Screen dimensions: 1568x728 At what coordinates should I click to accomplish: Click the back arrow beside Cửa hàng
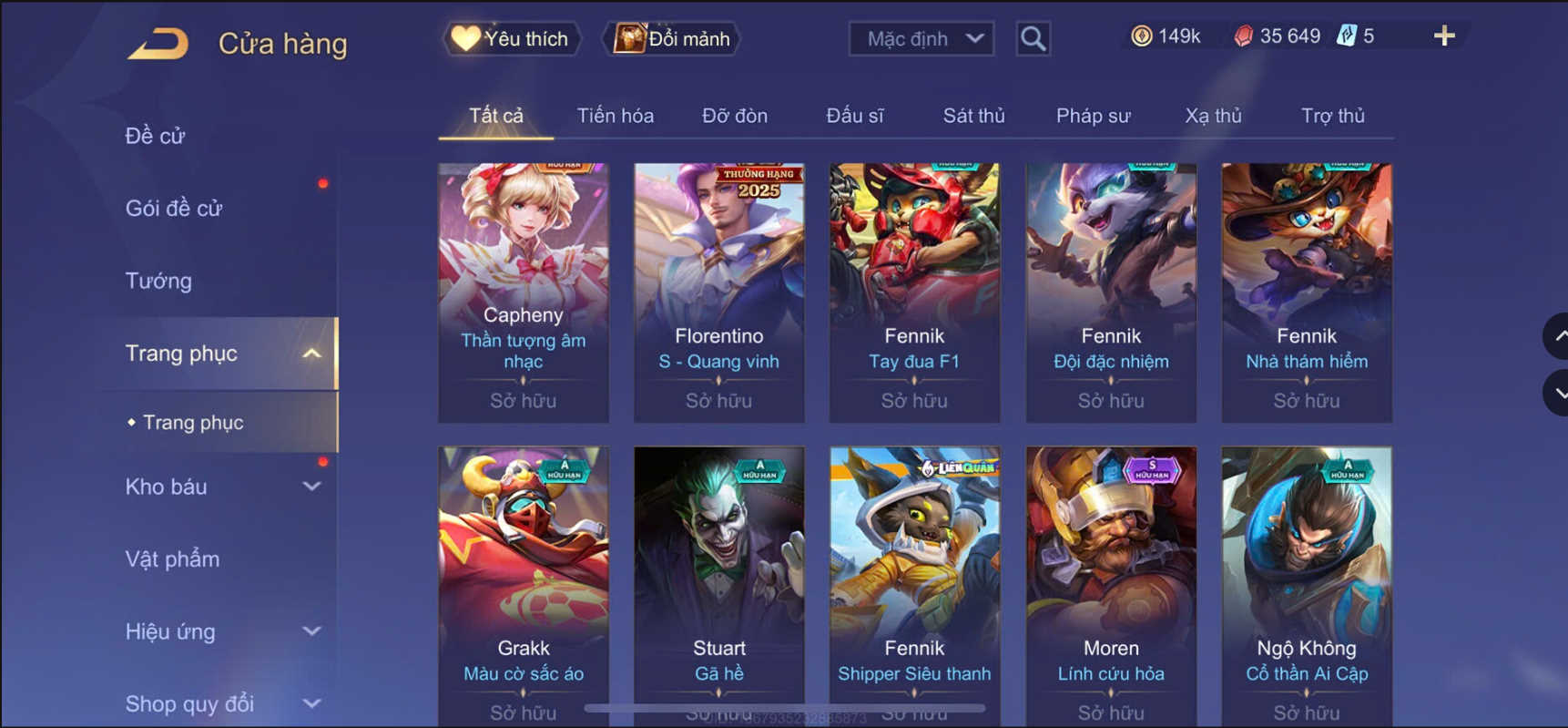coord(158,43)
